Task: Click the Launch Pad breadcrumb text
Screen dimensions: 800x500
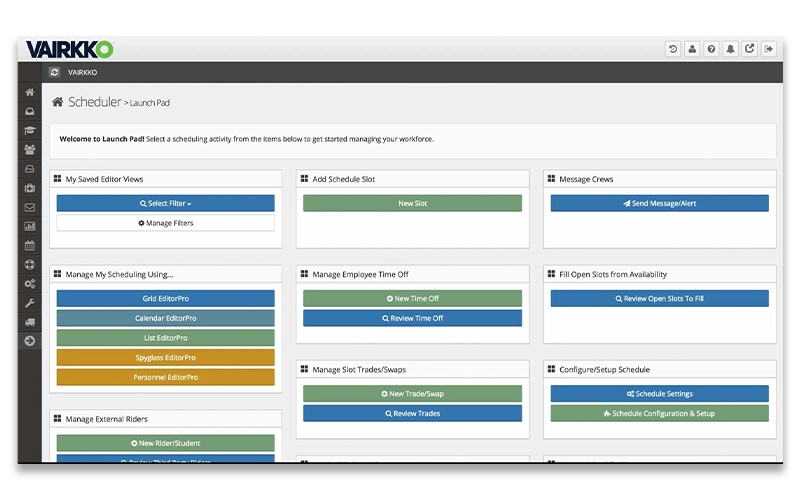Action: point(149,103)
